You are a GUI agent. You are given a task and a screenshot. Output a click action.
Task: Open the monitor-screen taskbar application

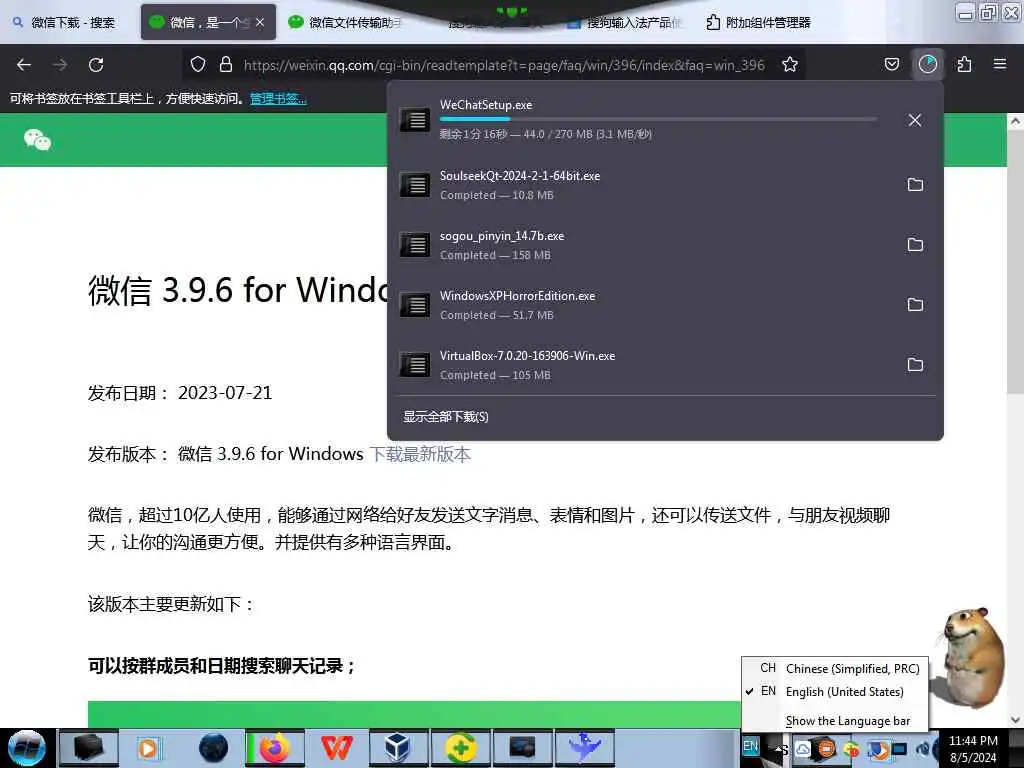522,748
